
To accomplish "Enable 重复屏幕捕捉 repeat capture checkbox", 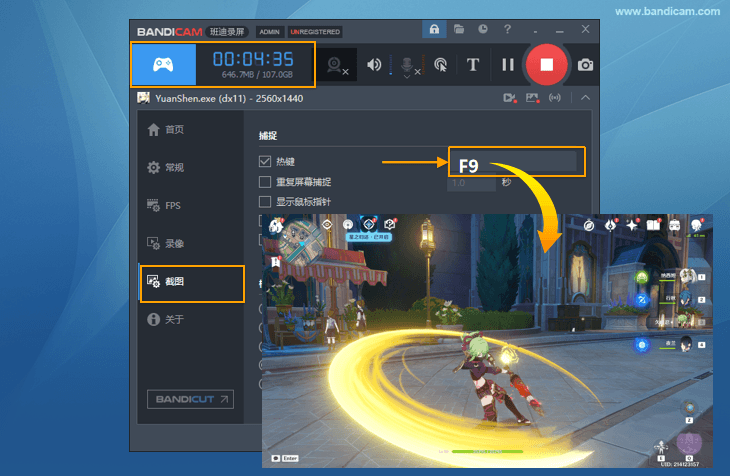I will click(265, 182).
